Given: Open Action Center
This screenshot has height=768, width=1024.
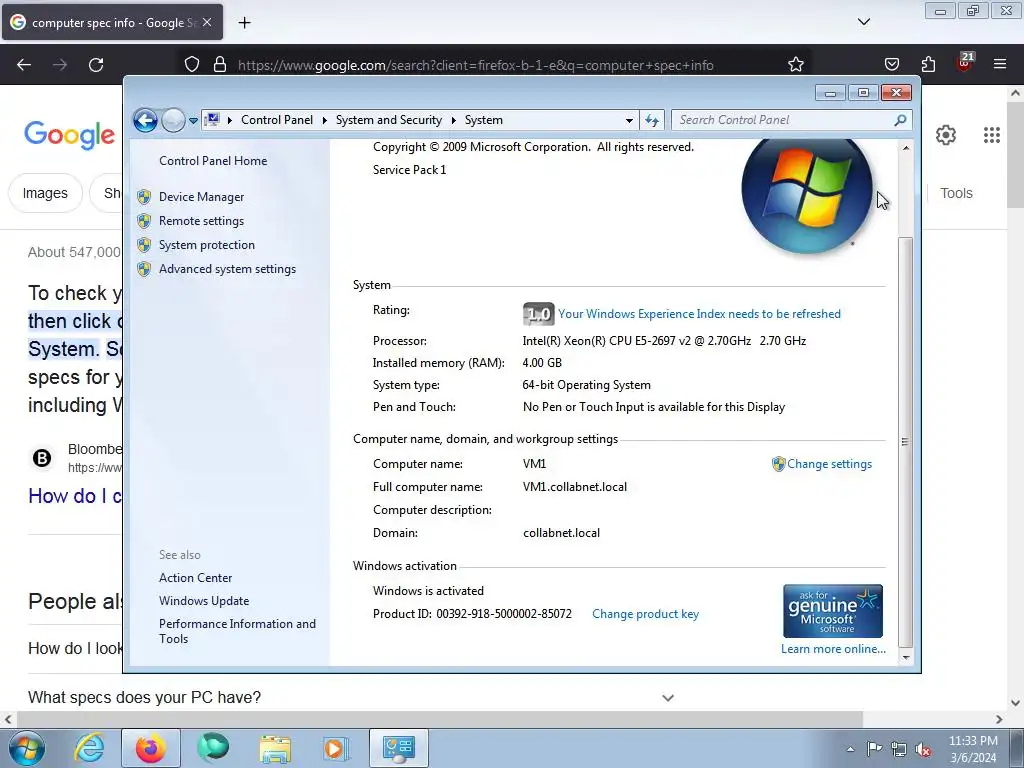Looking at the screenshot, I should tap(195, 578).
